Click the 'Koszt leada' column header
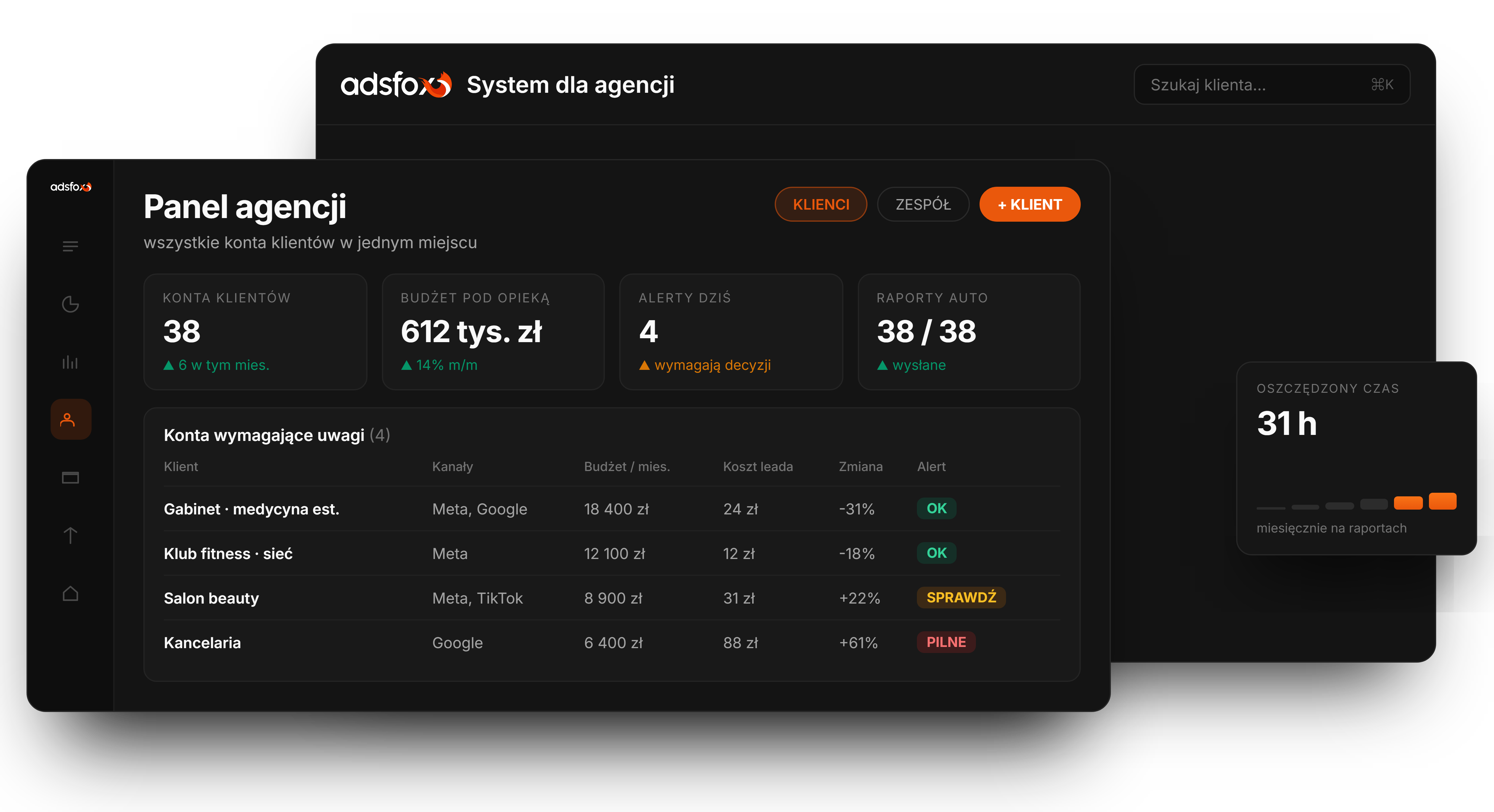Viewport: 1494px width, 812px height. pyautogui.click(x=758, y=466)
